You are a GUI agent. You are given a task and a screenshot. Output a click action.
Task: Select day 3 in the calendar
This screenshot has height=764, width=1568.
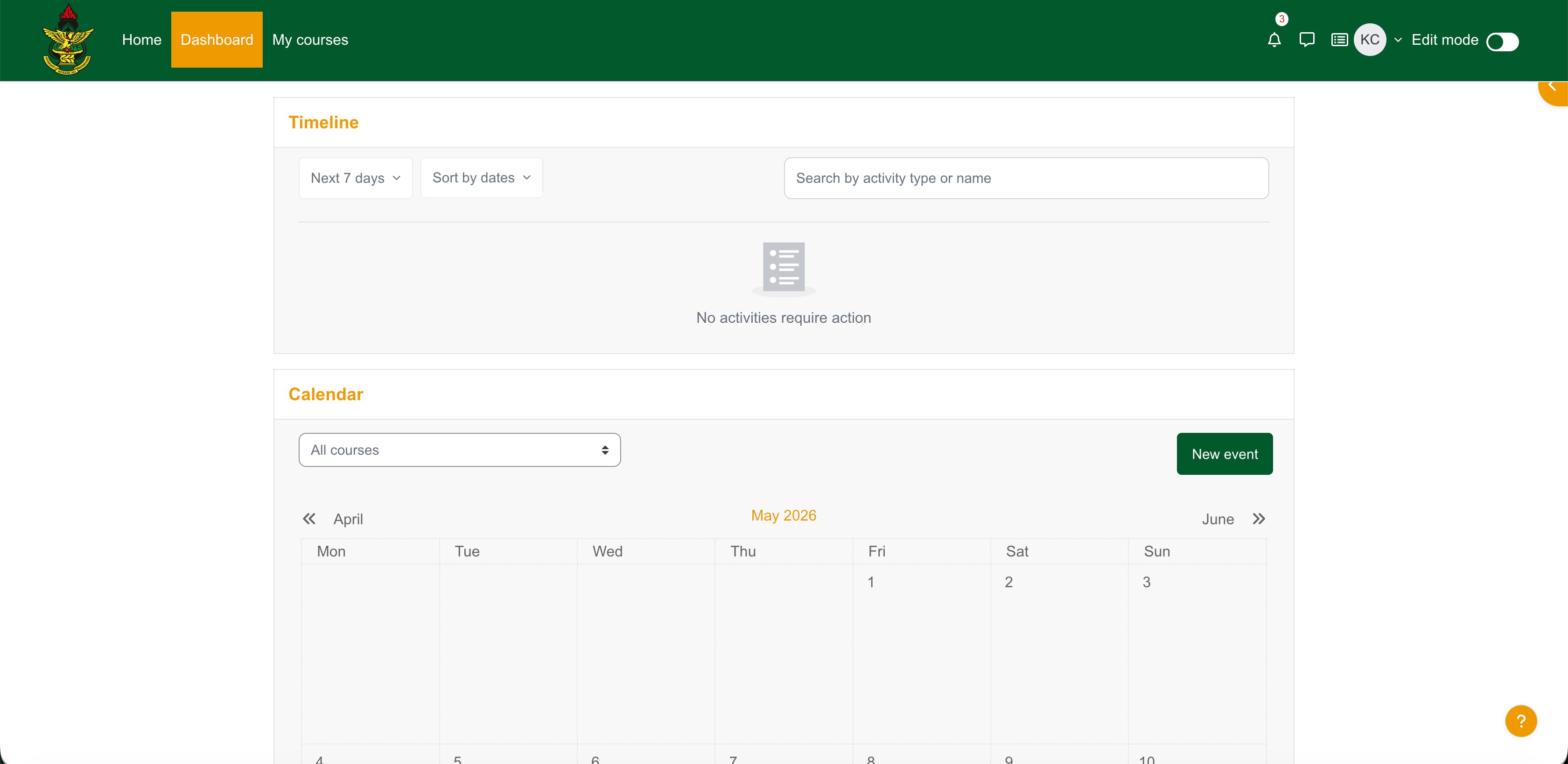point(1146,582)
